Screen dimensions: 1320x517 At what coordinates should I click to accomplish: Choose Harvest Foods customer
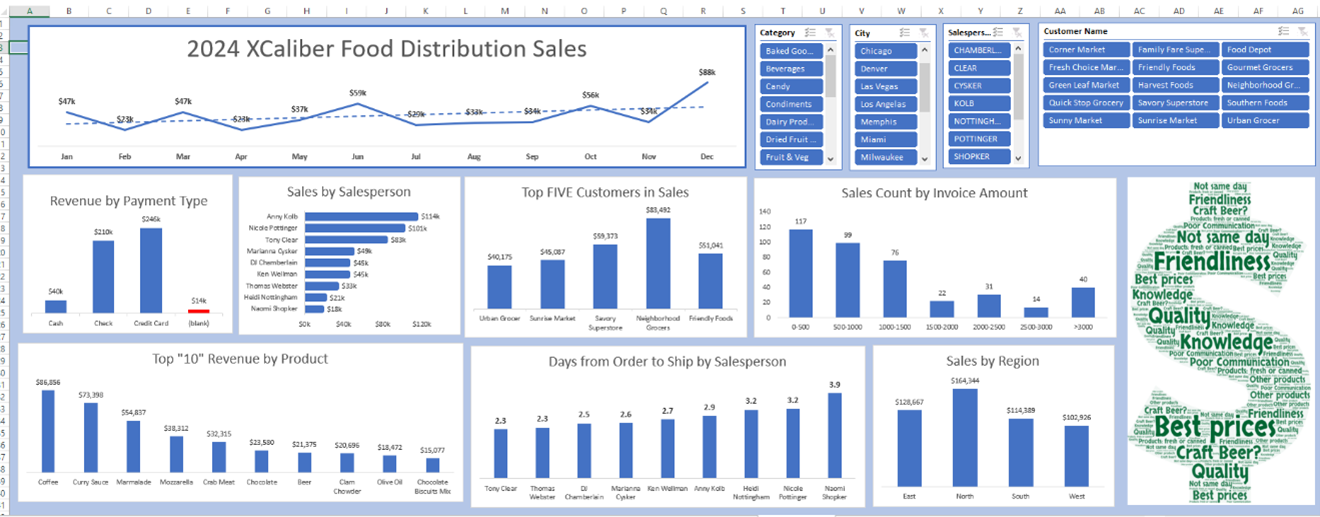coord(1176,85)
